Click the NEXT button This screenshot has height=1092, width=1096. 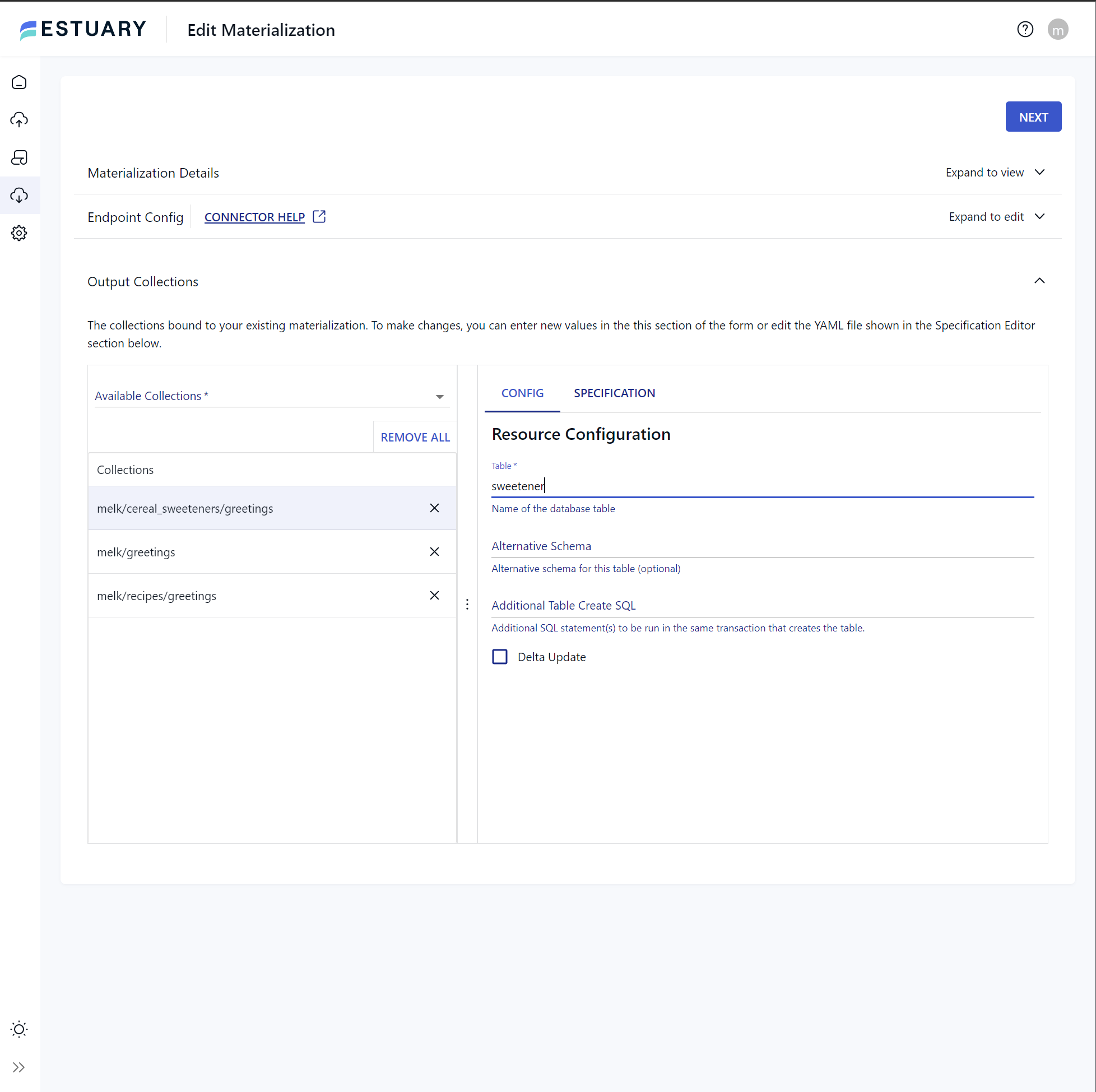1033,117
